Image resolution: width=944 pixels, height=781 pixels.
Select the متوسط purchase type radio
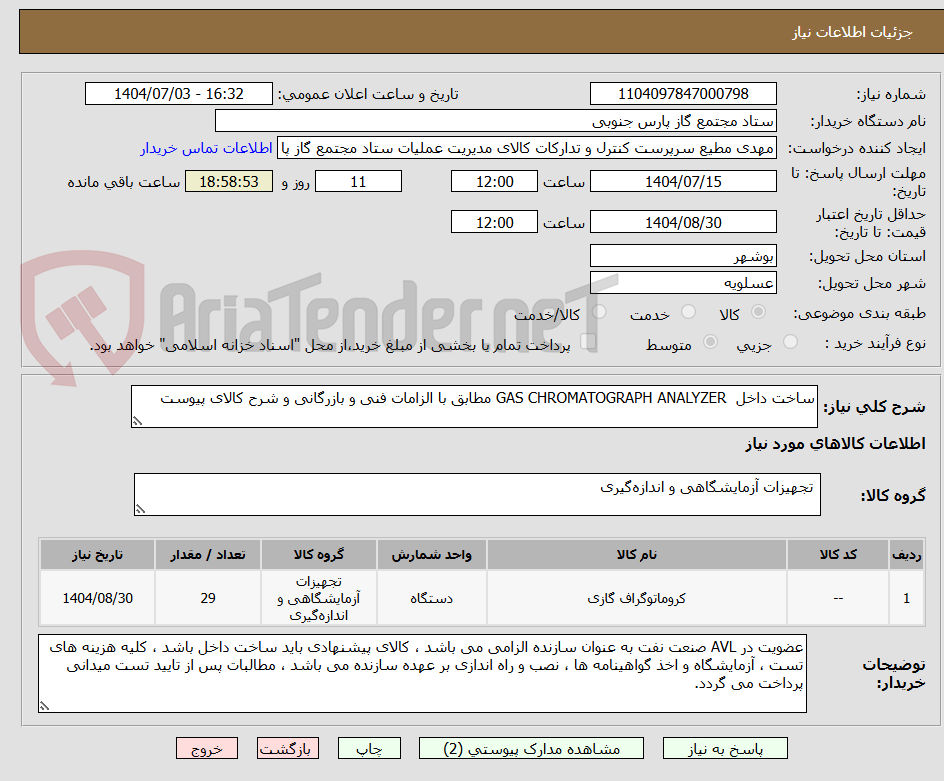pos(710,343)
